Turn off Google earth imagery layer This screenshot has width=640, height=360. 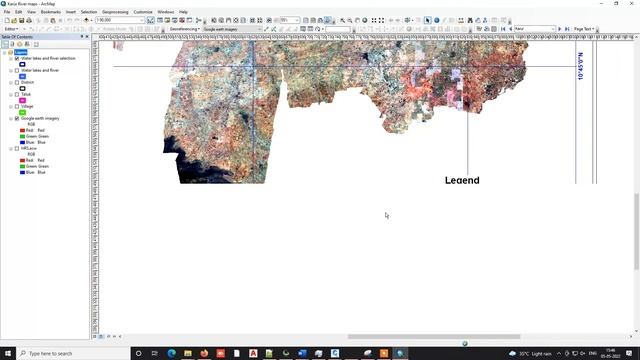(17, 118)
